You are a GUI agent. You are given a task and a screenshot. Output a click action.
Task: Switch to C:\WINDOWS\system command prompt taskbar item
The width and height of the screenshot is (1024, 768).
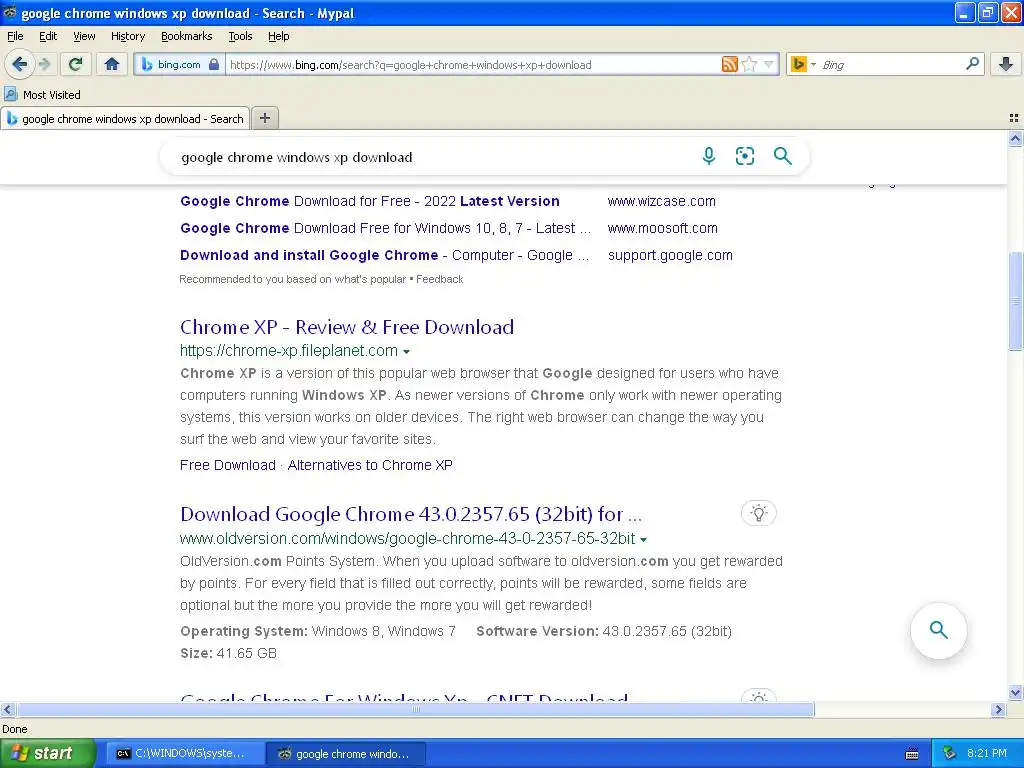[185, 754]
